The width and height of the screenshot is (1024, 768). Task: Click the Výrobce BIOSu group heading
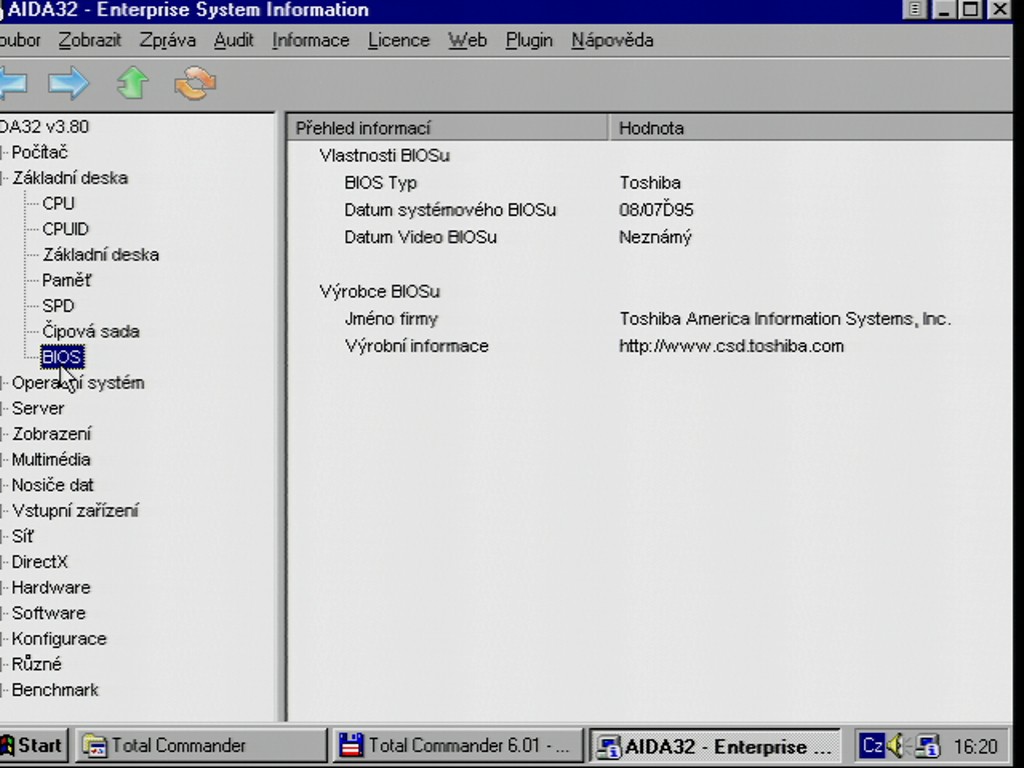coord(379,291)
